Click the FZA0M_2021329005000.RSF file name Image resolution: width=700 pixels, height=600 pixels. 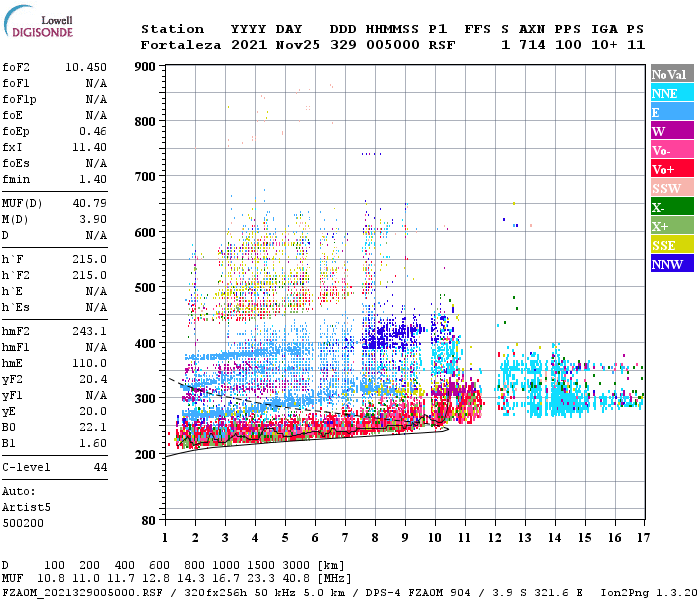(x=83, y=593)
